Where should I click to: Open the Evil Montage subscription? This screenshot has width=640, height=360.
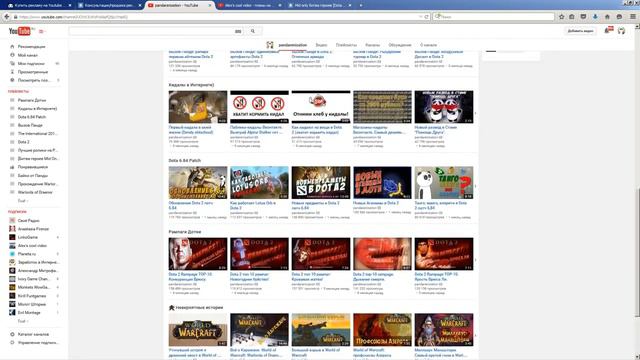click(x=29, y=313)
